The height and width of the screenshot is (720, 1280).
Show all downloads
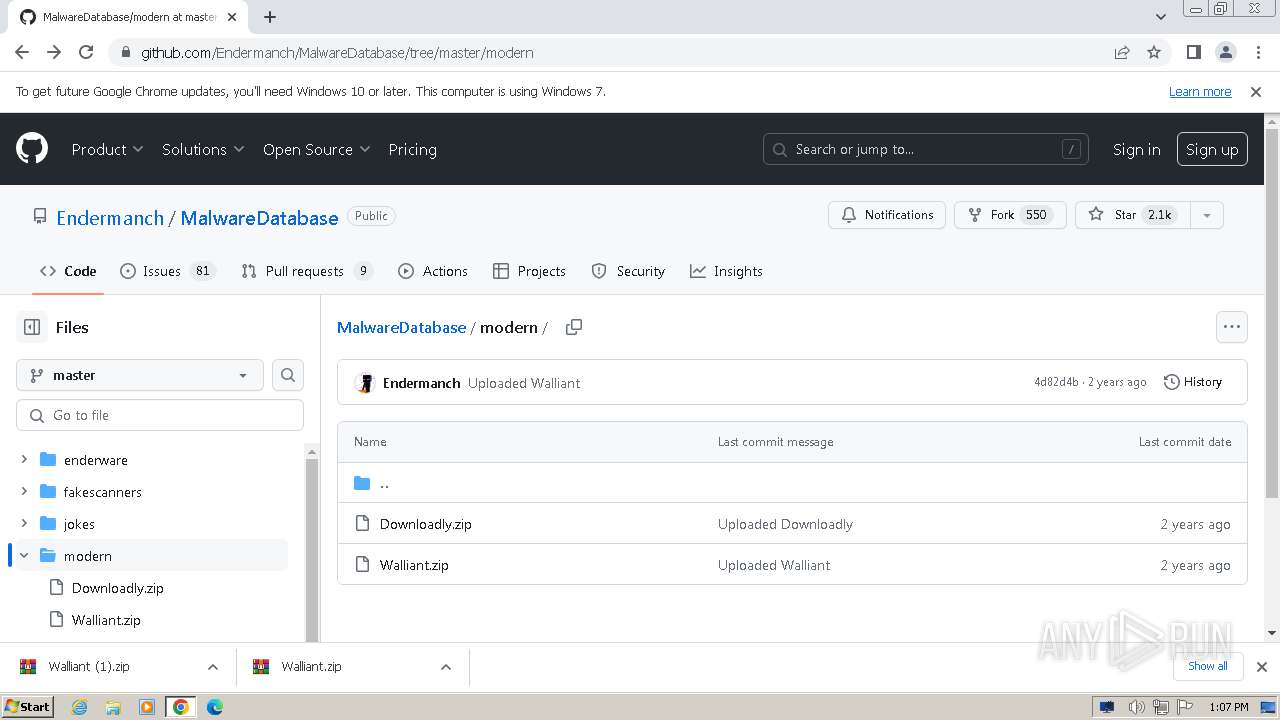pos(1207,666)
